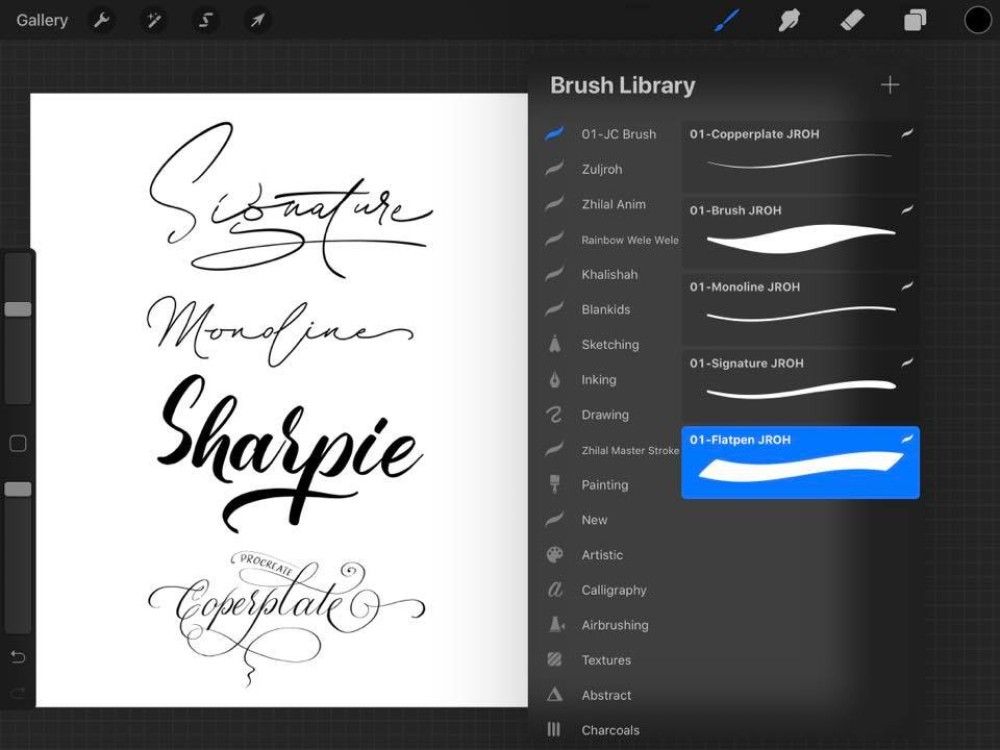The width and height of the screenshot is (1000, 750).
Task: Select the Selection S tool
Action: coord(206,20)
